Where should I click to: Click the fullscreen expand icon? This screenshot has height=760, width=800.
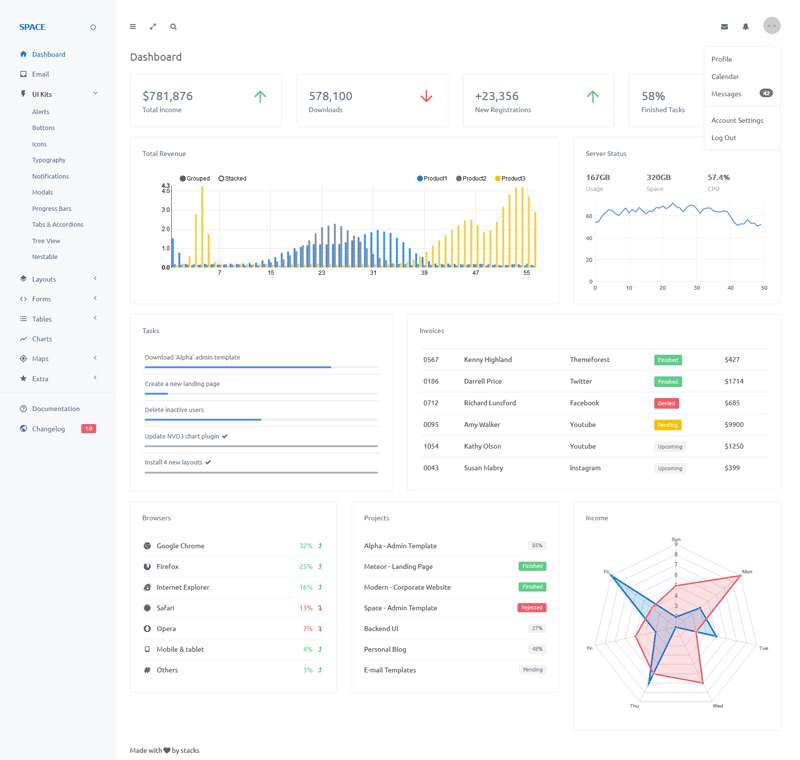coord(153,27)
